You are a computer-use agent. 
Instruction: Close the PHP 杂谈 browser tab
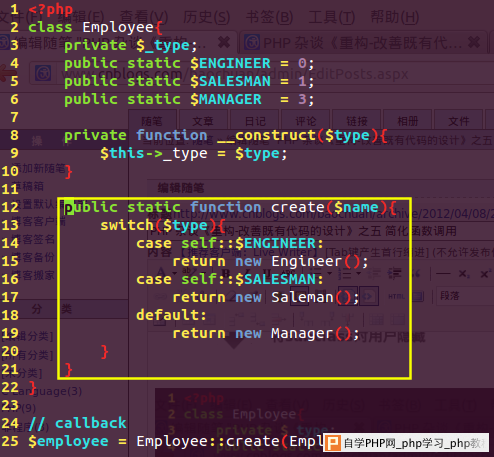[474, 42]
